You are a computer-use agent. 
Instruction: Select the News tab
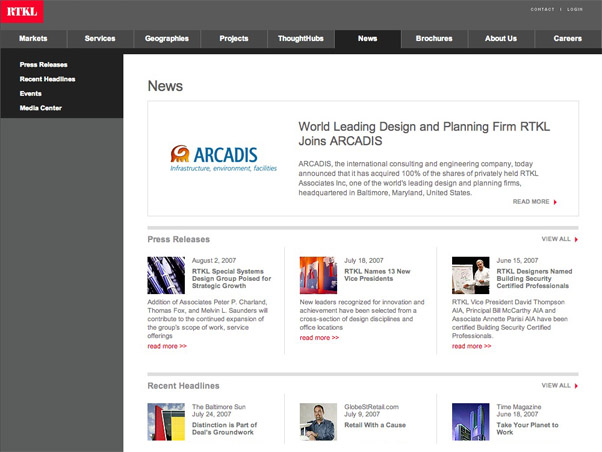point(367,39)
